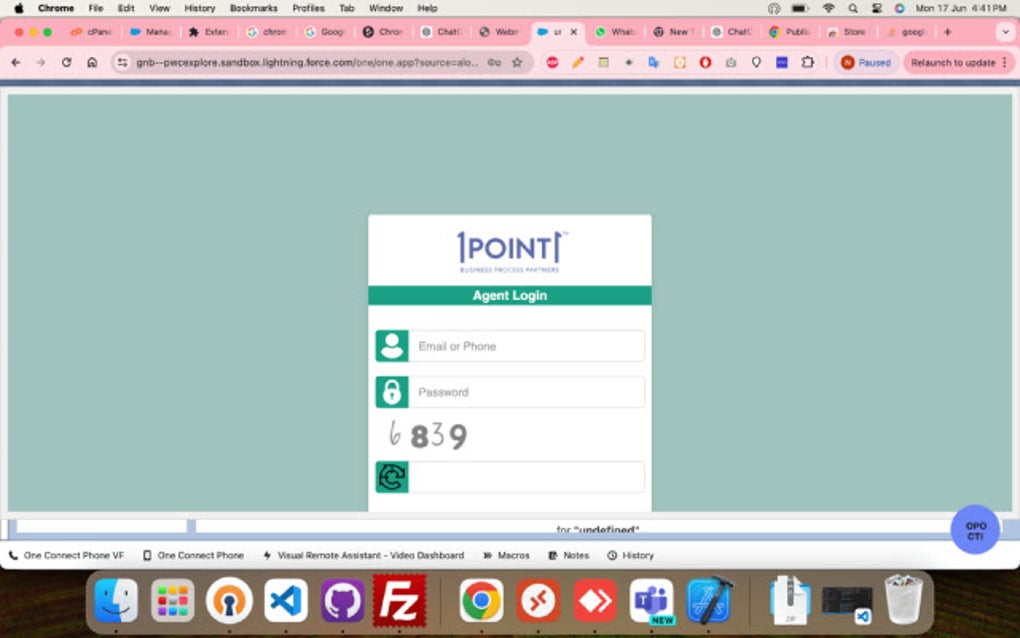This screenshot has height=638, width=1020.
Task: Expand the tab search dropdown arrow
Action: (x=1005, y=32)
